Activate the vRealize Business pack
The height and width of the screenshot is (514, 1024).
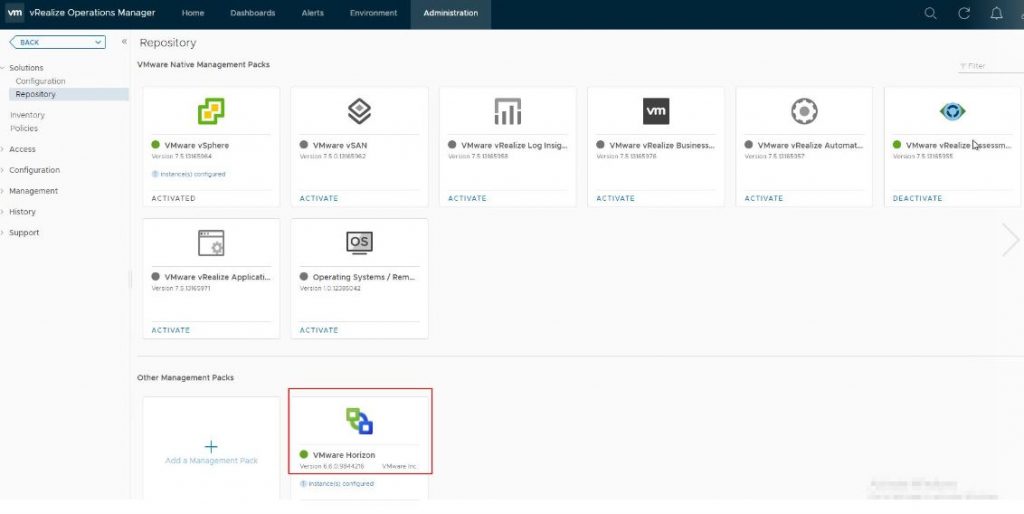coord(615,198)
